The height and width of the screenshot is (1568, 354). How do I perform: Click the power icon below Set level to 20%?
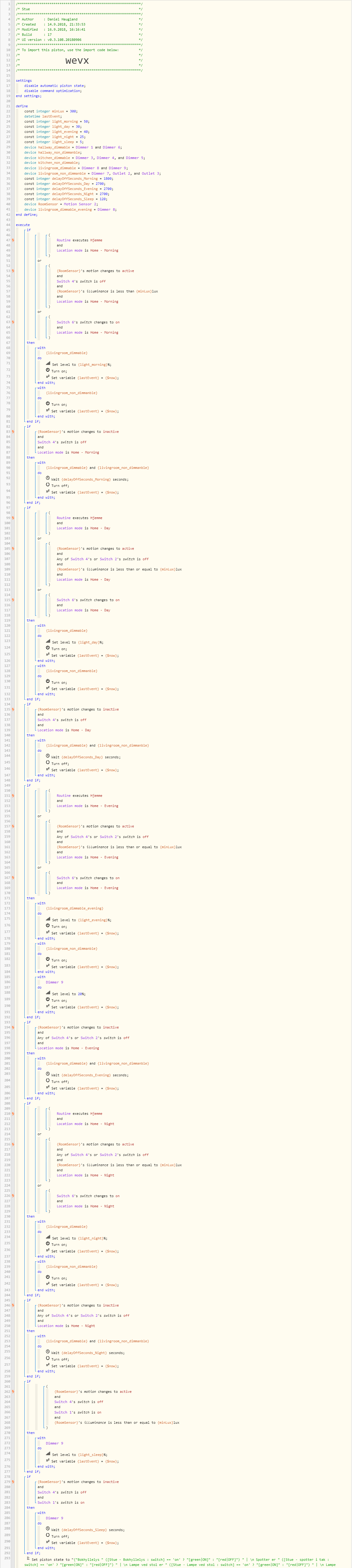(x=48, y=999)
